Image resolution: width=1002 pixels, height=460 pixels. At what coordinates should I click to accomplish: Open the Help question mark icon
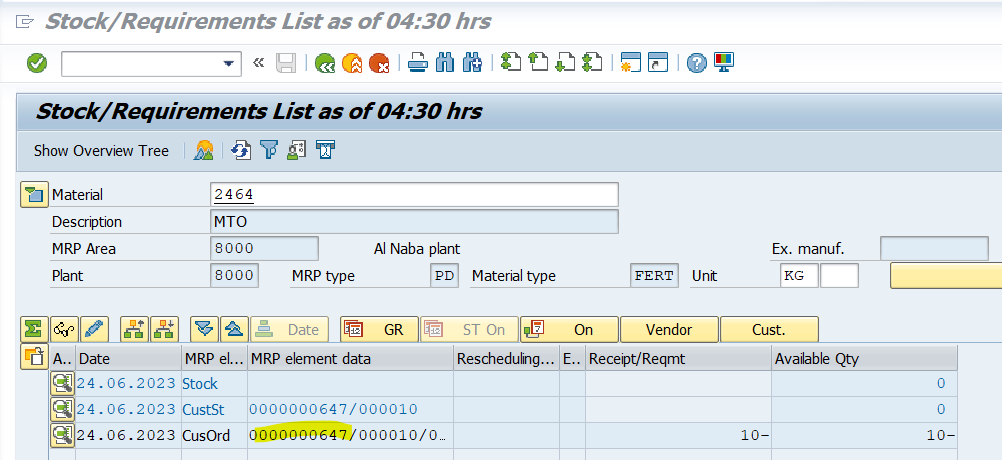[x=697, y=63]
